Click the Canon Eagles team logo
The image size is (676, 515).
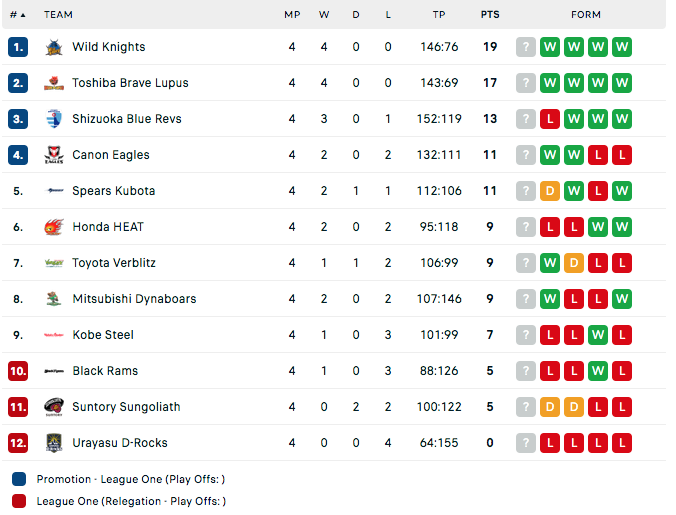pos(54,155)
